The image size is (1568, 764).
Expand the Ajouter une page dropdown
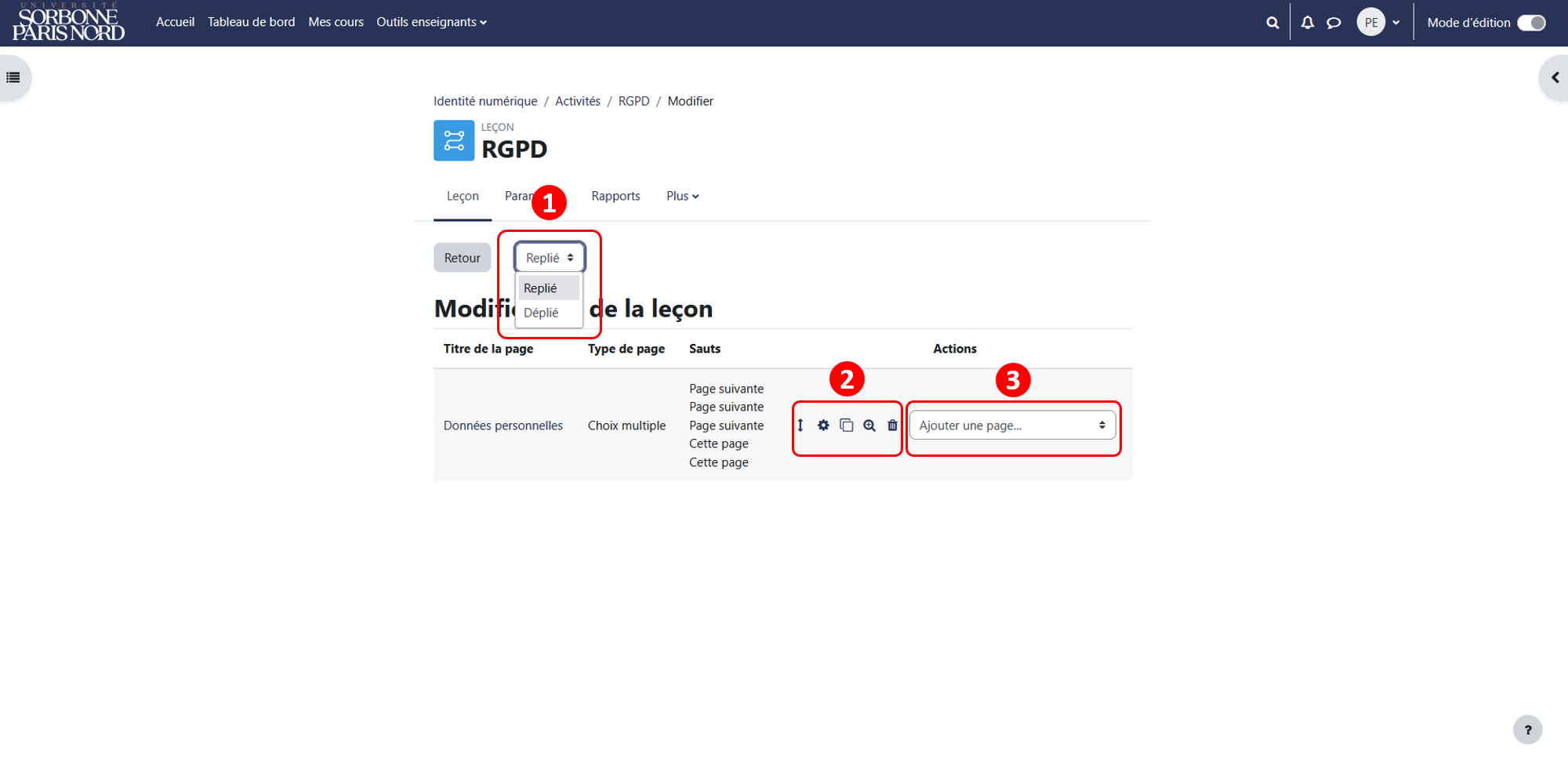tap(1012, 425)
